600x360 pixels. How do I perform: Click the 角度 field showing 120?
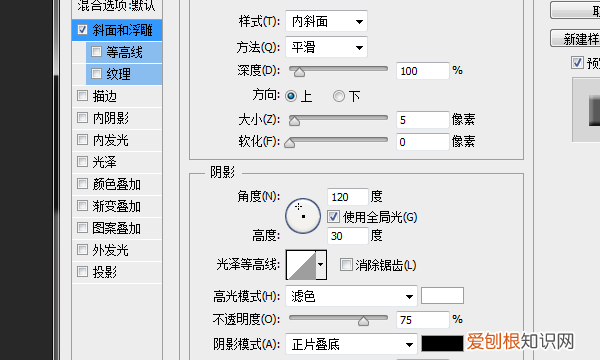pos(348,197)
